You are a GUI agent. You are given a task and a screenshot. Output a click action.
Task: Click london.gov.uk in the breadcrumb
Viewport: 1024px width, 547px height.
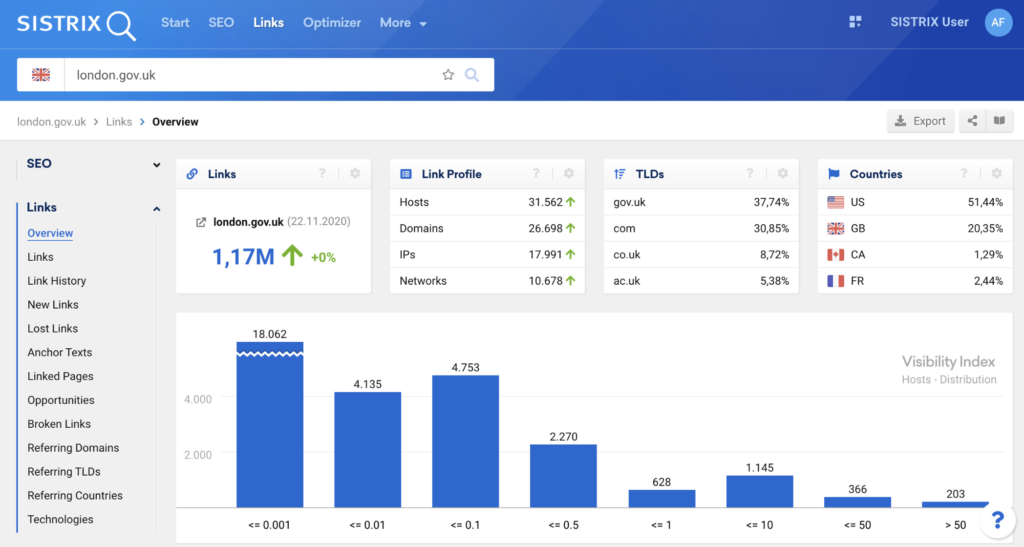pos(52,122)
